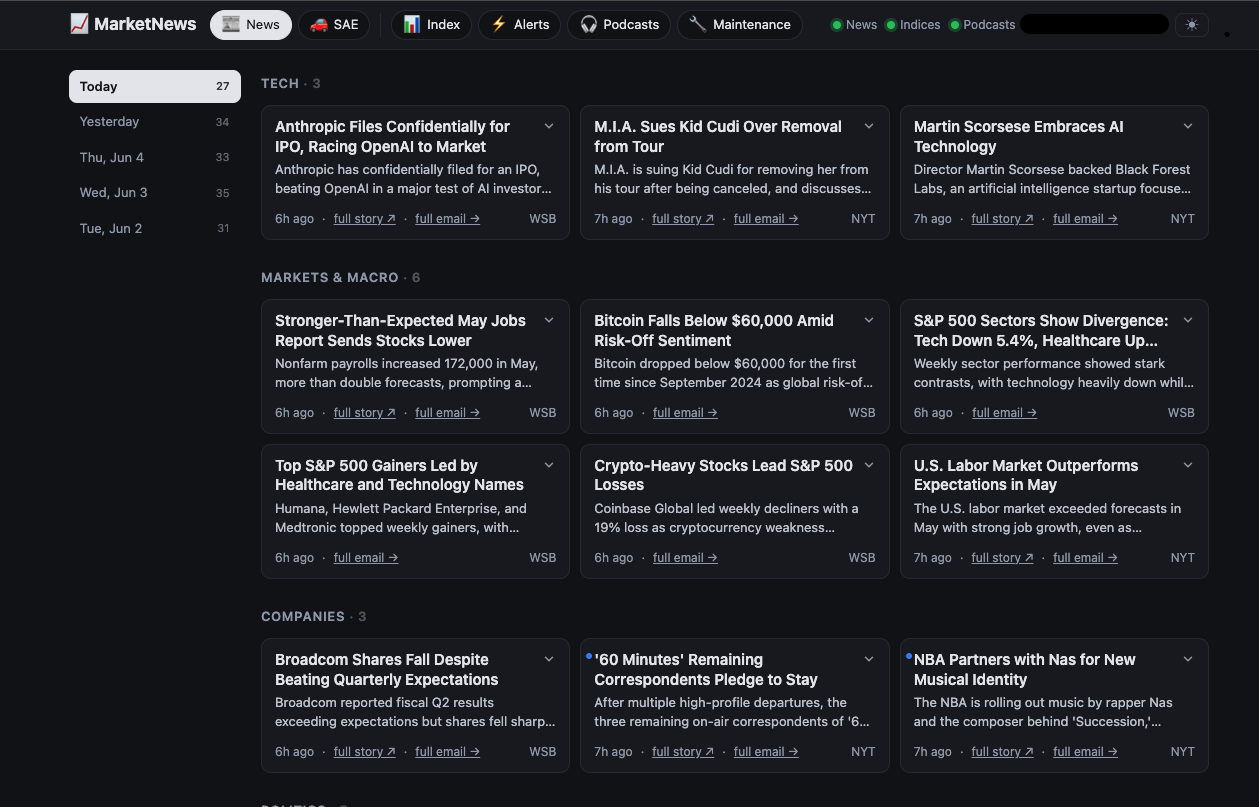
Task: Click headline 'Bitcoin Falls Below $60,000 Amid Risk-Off Sentiment'
Action: click(714, 330)
